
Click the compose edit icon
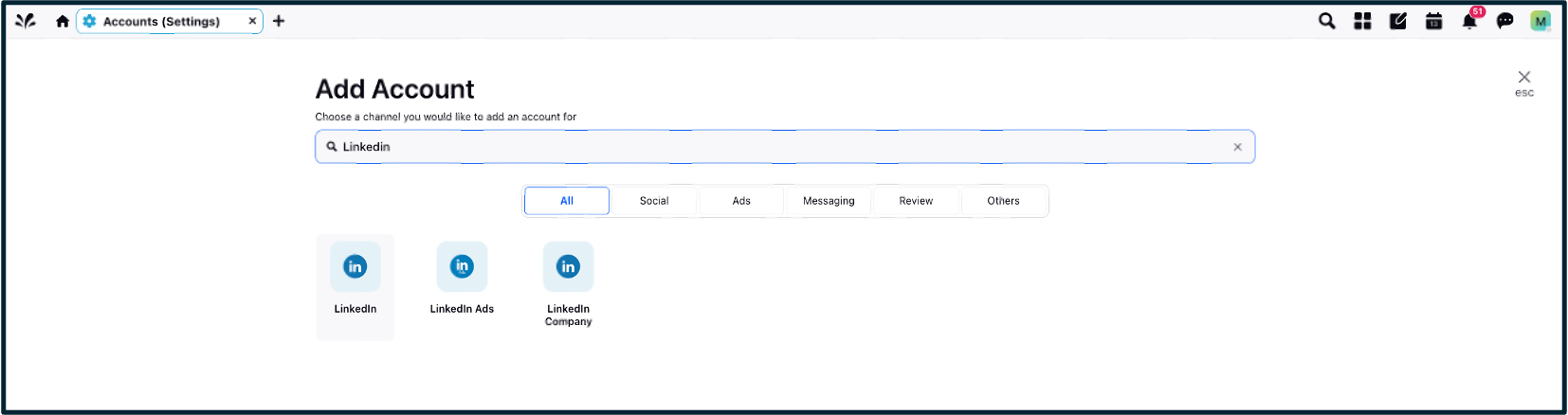(x=1398, y=21)
